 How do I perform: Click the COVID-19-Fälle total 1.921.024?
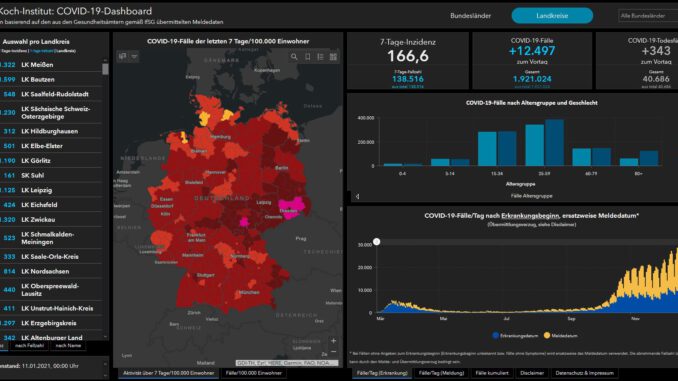click(532, 79)
